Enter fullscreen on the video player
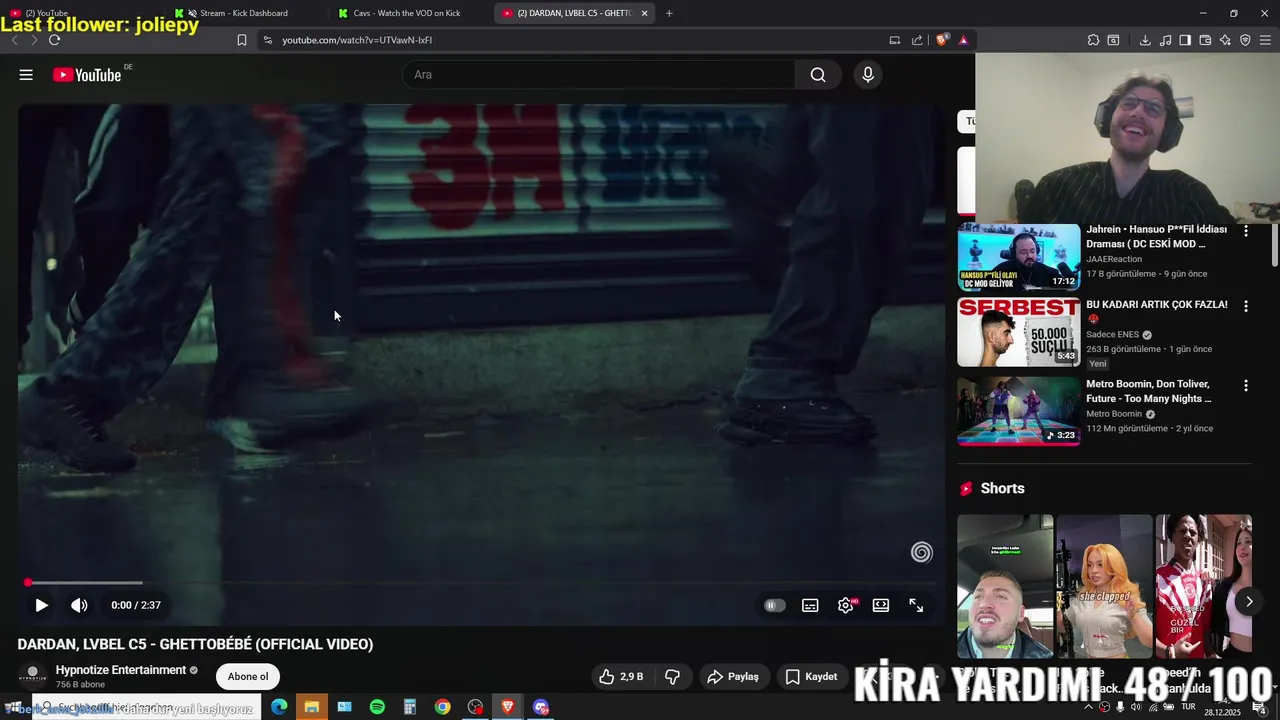The width and height of the screenshot is (1280, 720). click(916, 605)
